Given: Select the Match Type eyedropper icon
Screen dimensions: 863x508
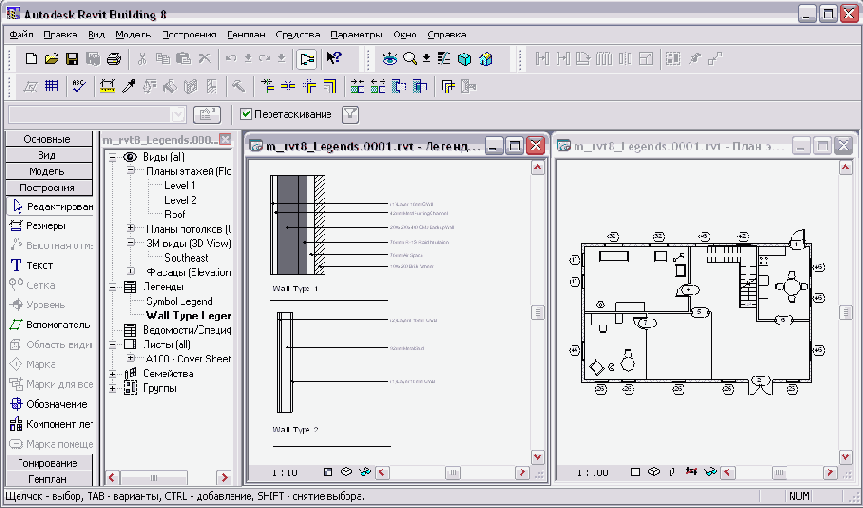Looking at the screenshot, I should point(128,86).
